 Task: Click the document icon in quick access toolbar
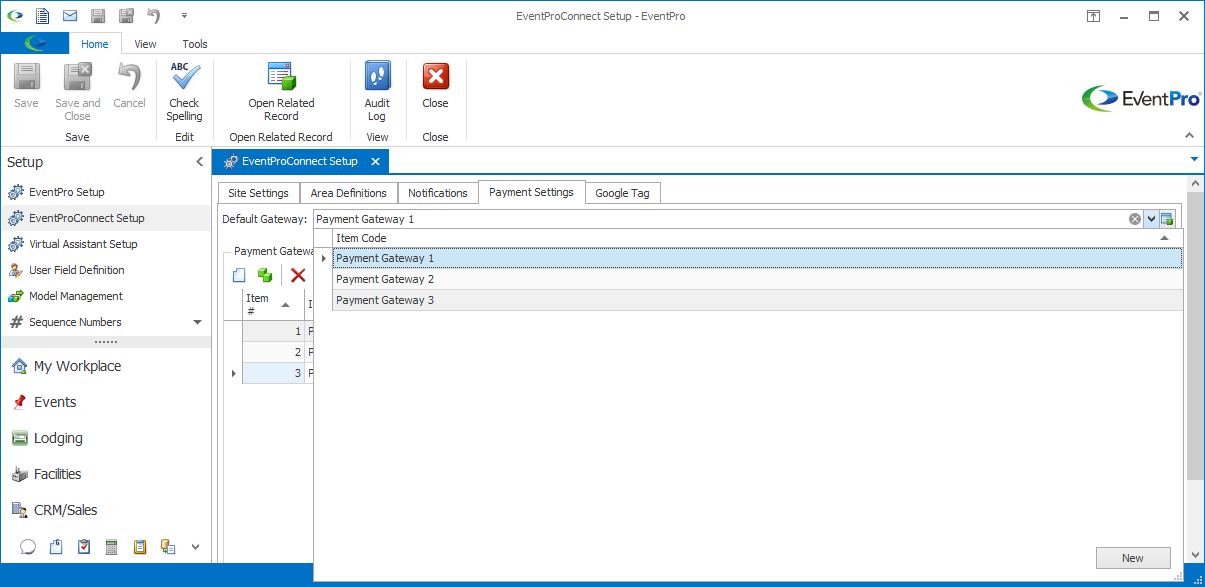[42, 16]
